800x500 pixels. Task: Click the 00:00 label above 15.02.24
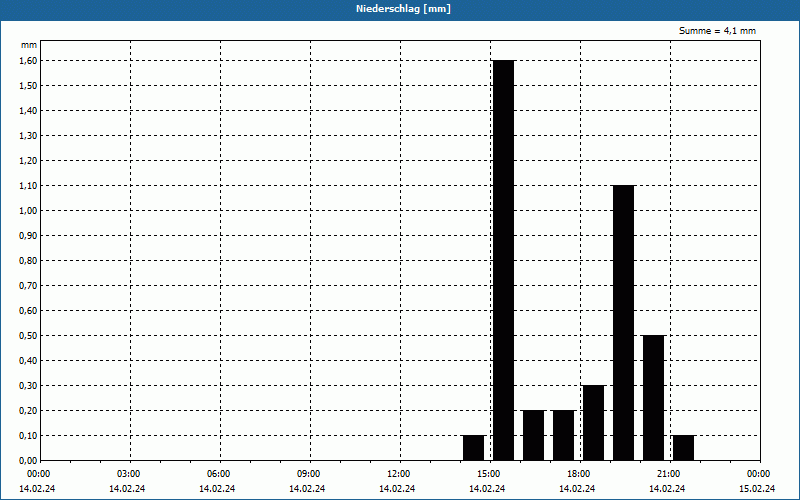[x=759, y=474]
